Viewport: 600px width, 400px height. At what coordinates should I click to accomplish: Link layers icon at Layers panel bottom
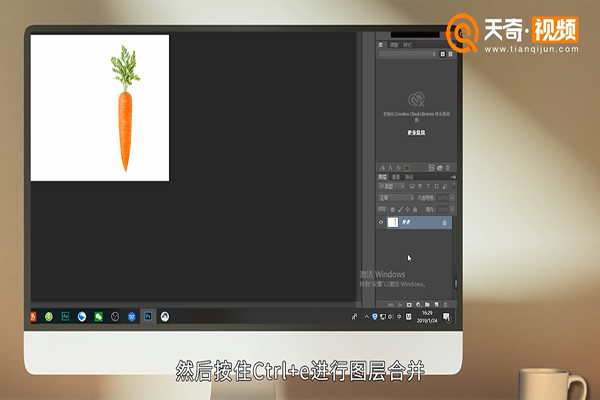[390, 305]
